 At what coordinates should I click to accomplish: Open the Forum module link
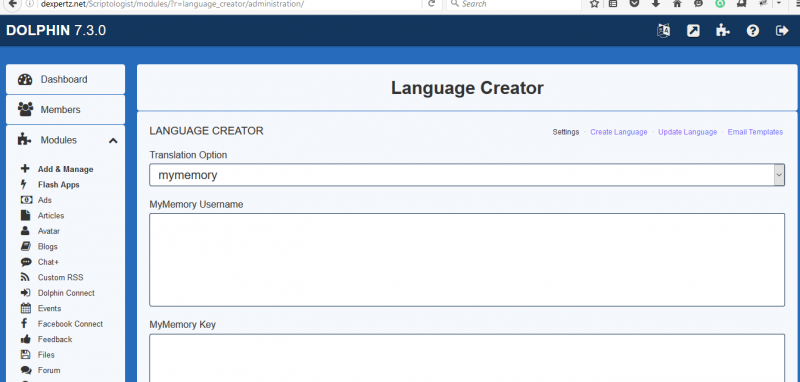click(x=48, y=370)
